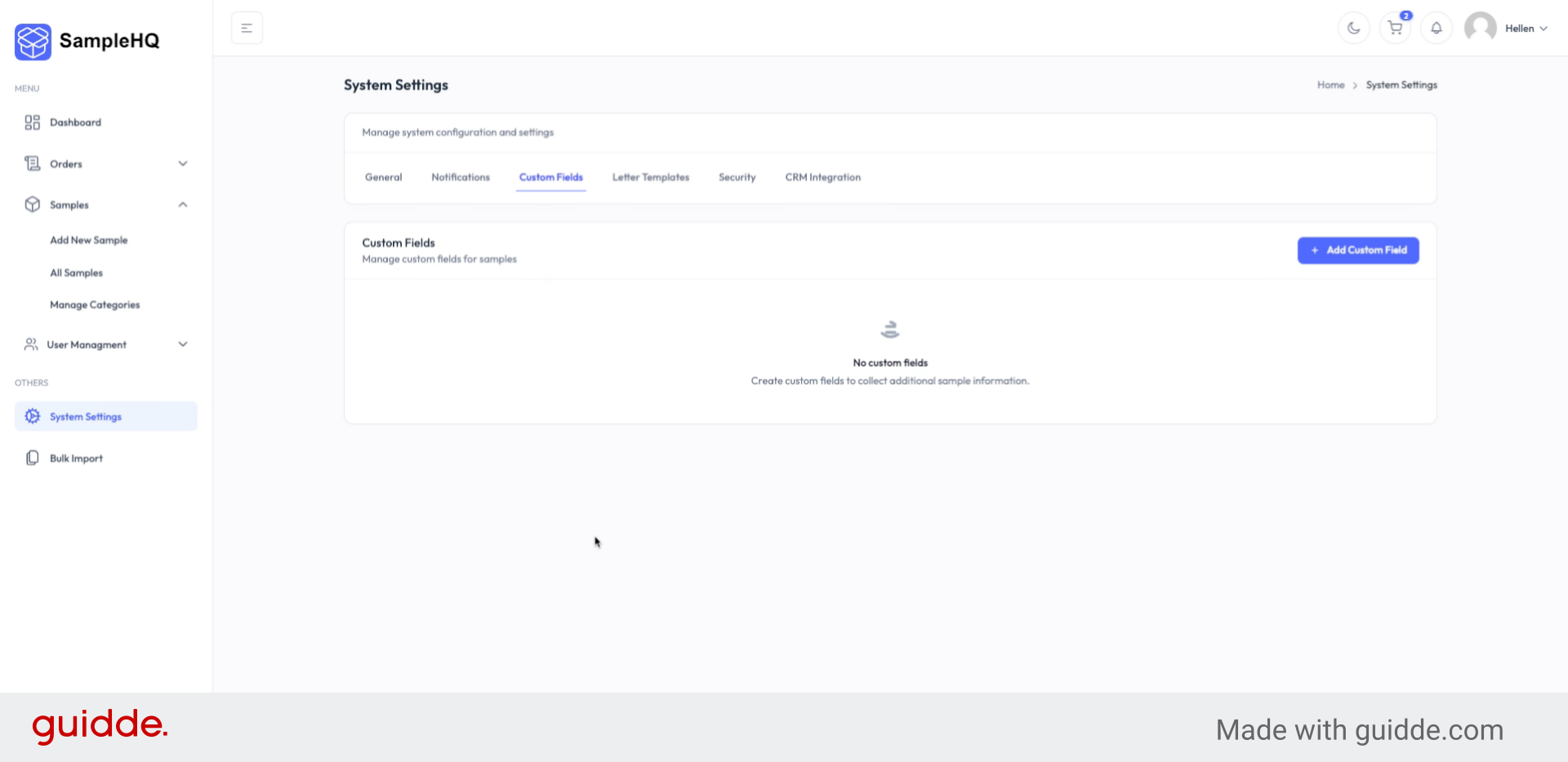Click the User Management icon
1568x762 pixels.
[31, 344]
